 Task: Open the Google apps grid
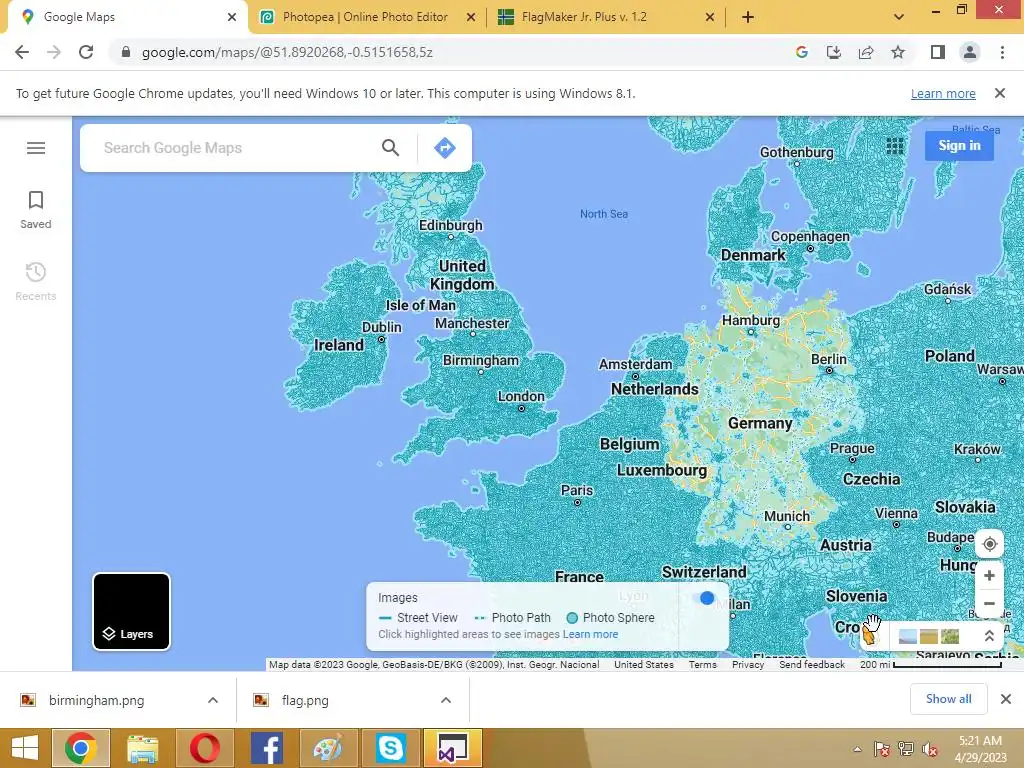tap(895, 146)
